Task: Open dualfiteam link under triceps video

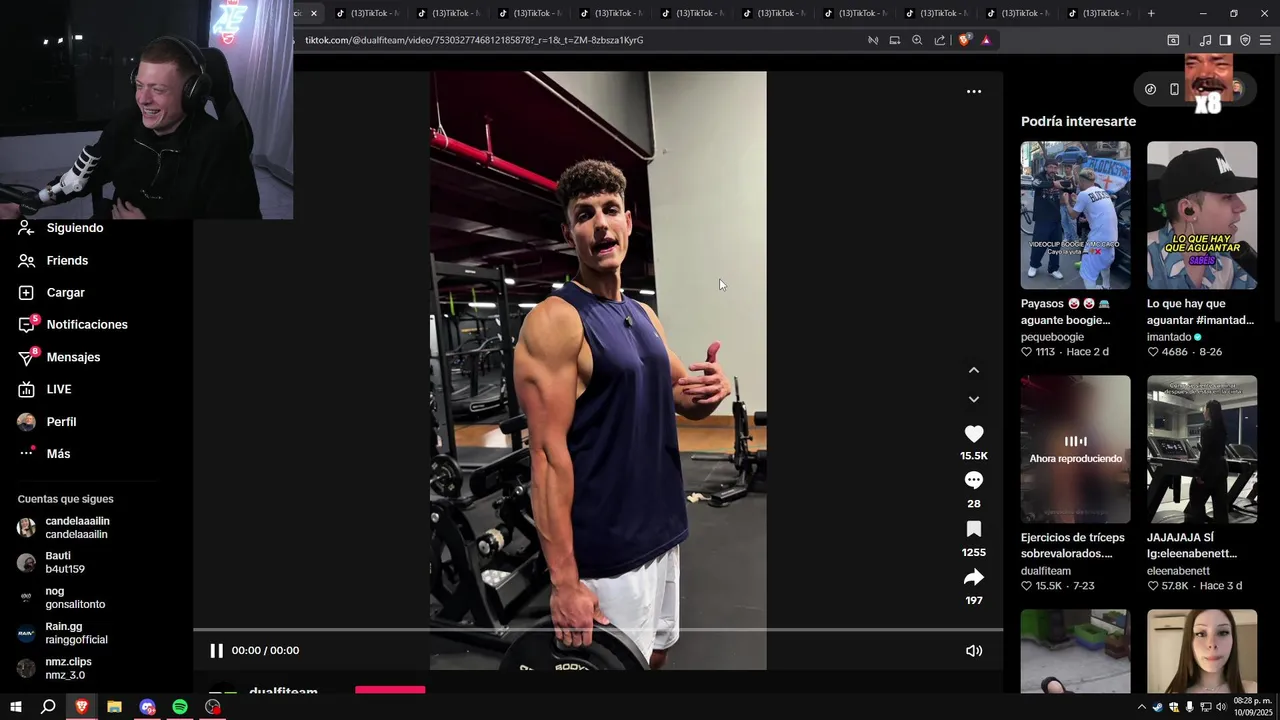Action: click(x=1046, y=571)
